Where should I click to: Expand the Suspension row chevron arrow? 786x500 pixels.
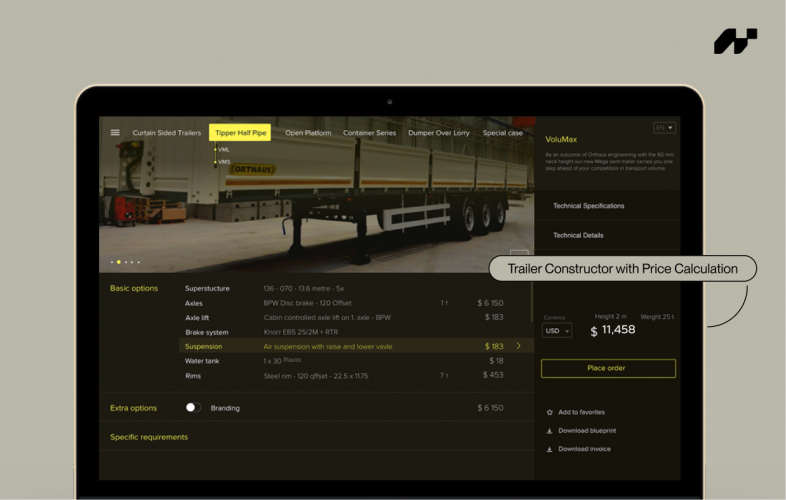(x=518, y=346)
